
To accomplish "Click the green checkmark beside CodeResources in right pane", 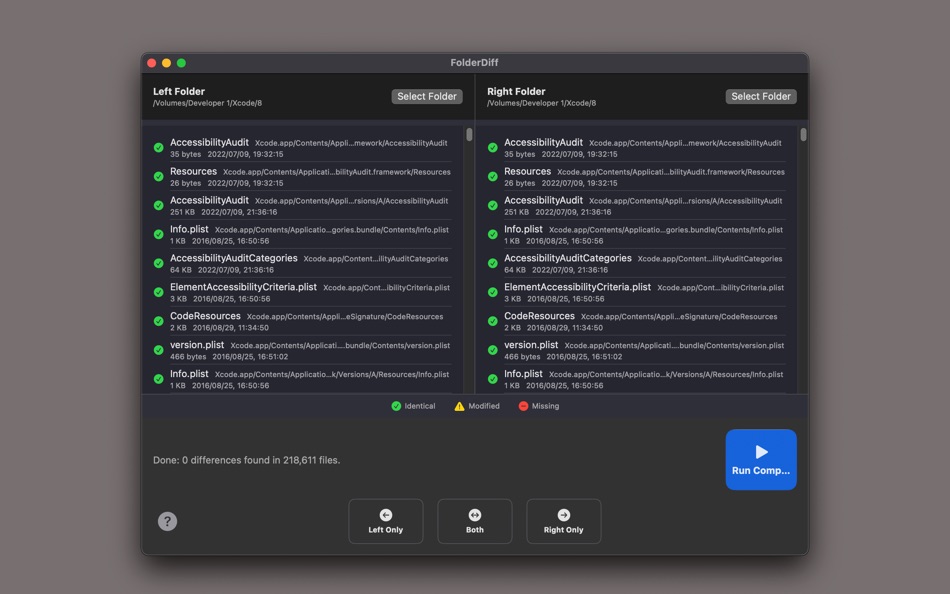I will (x=492, y=320).
